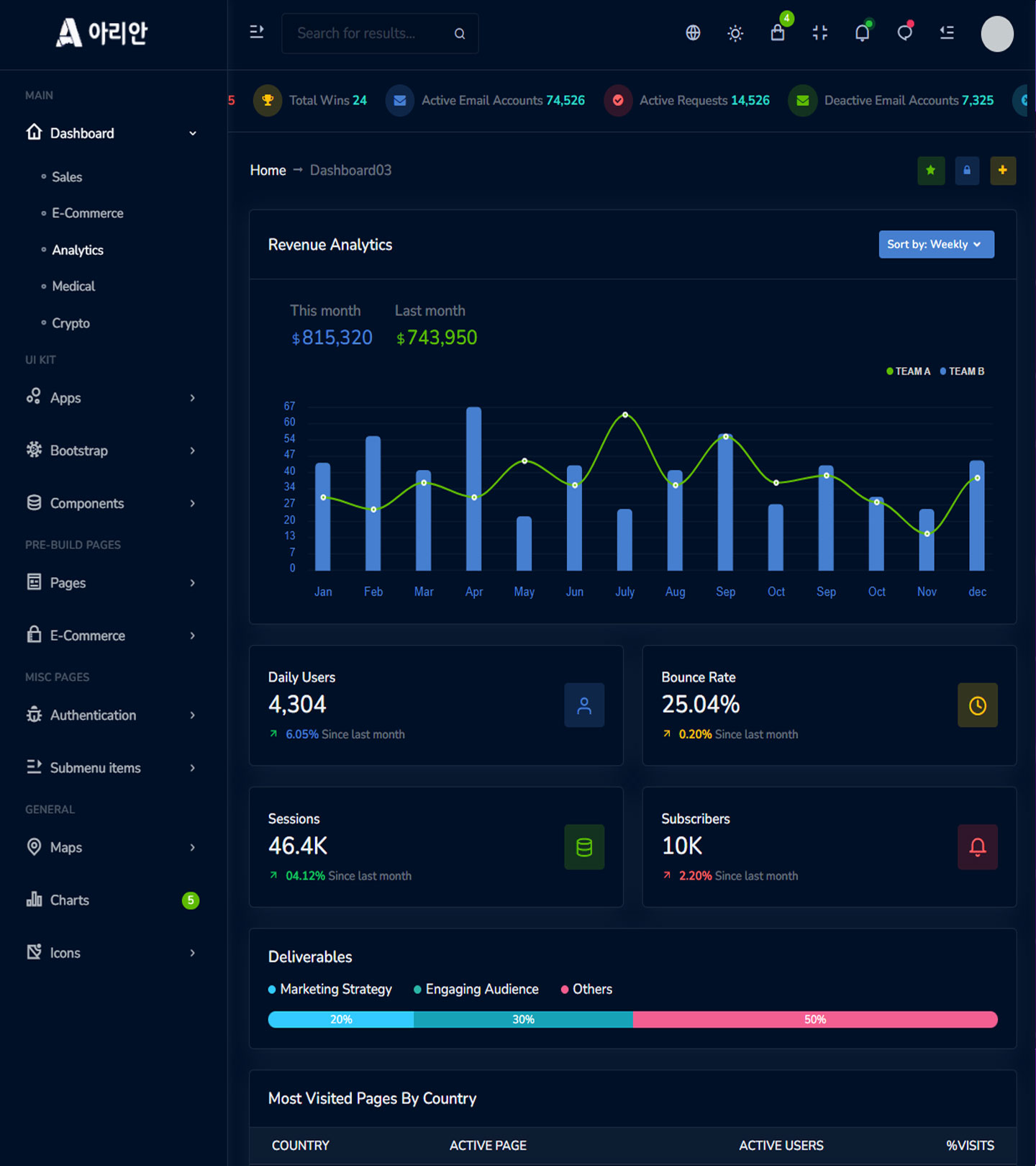The height and width of the screenshot is (1166, 1036).
Task: Click the Sessions database icon
Action: tap(584, 848)
